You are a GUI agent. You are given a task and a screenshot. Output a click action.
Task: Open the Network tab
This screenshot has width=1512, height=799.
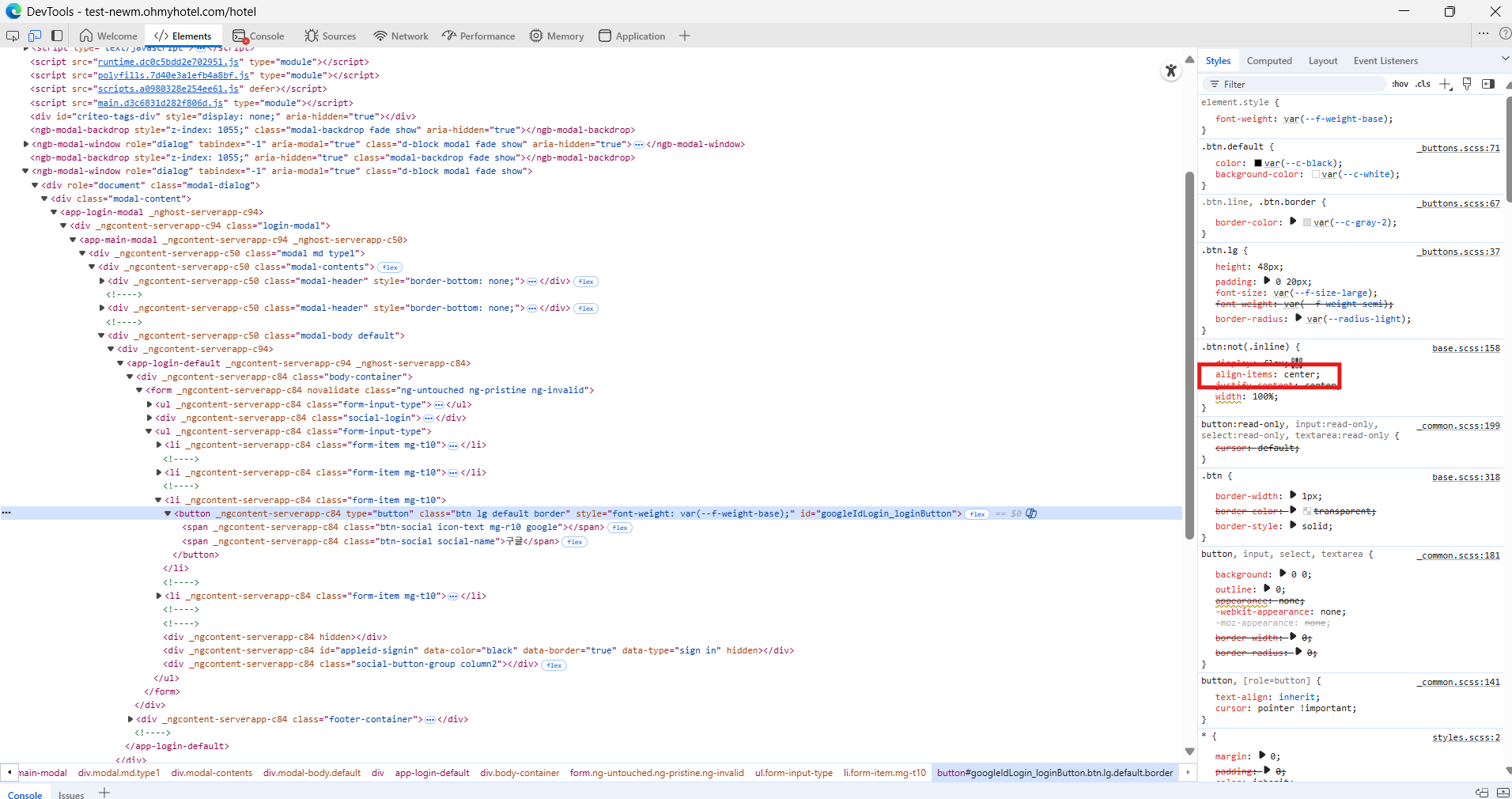pyautogui.click(x=401, y=36)
